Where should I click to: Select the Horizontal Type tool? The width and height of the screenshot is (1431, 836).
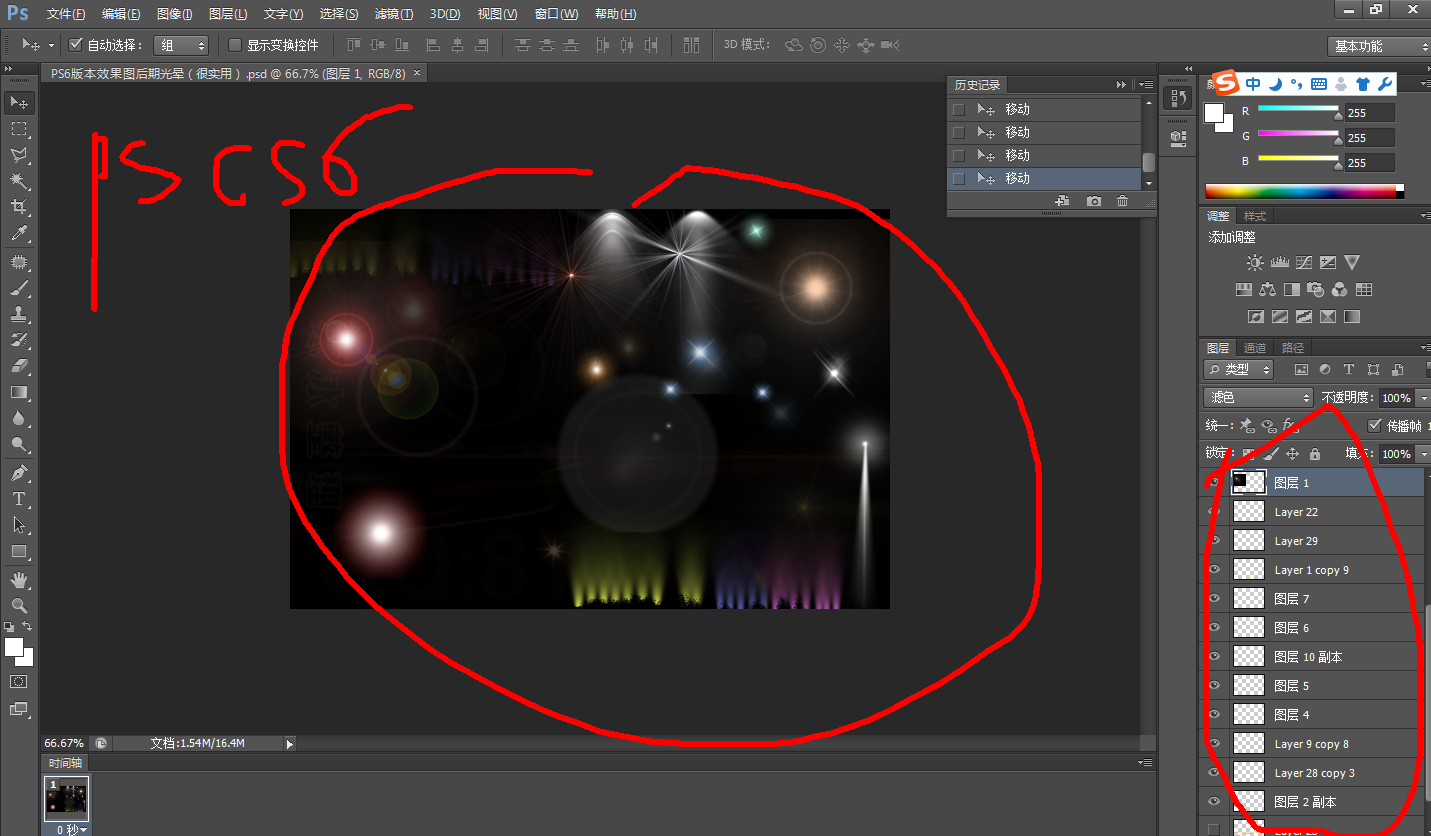[19, 499]
